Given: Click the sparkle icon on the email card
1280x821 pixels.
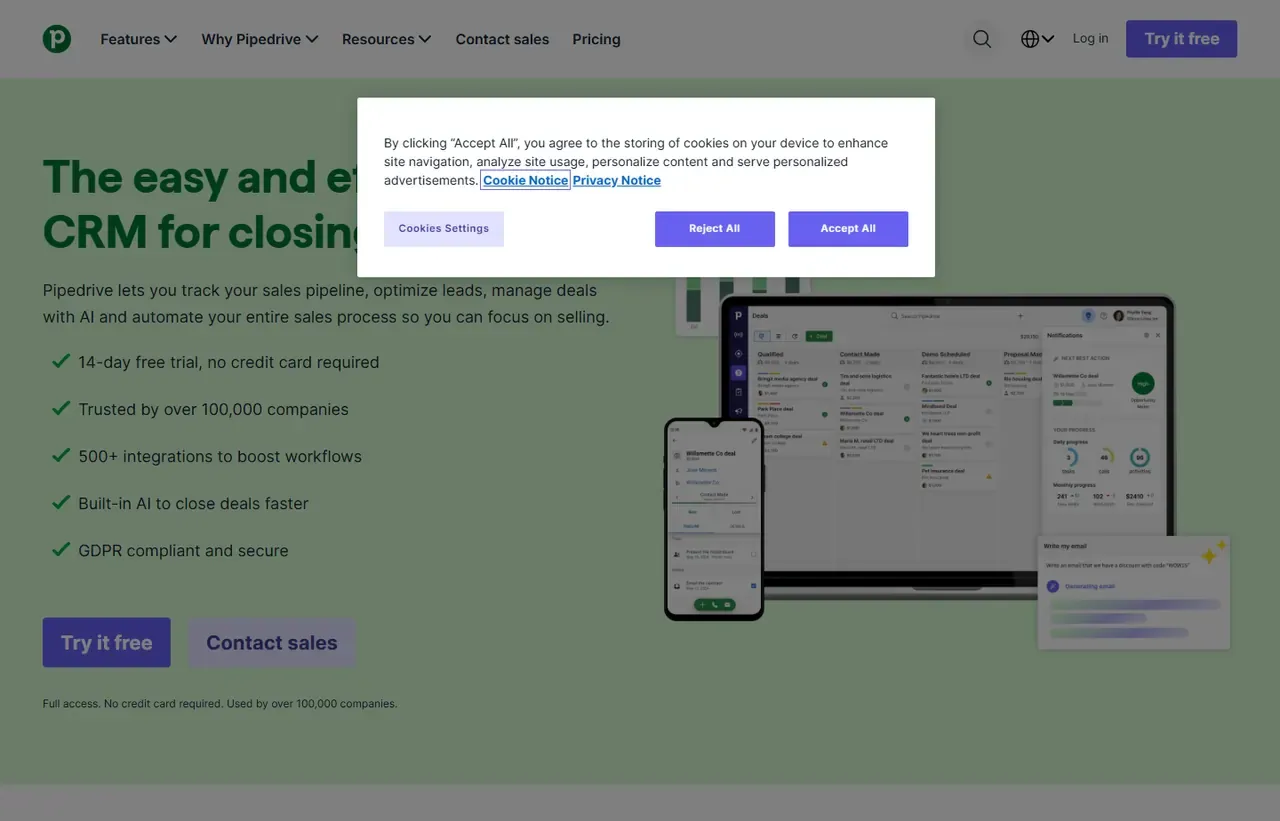Looking at the screenshot, I should pos(1213,552).
